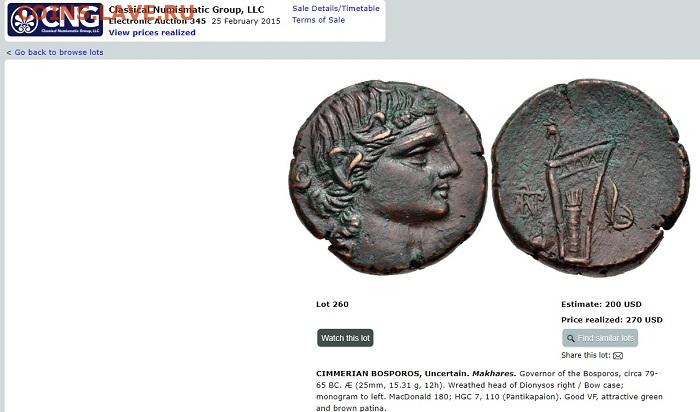Click the Lot 260 label
This screenshot has height=412, width=700.
(x=332, y=304)
